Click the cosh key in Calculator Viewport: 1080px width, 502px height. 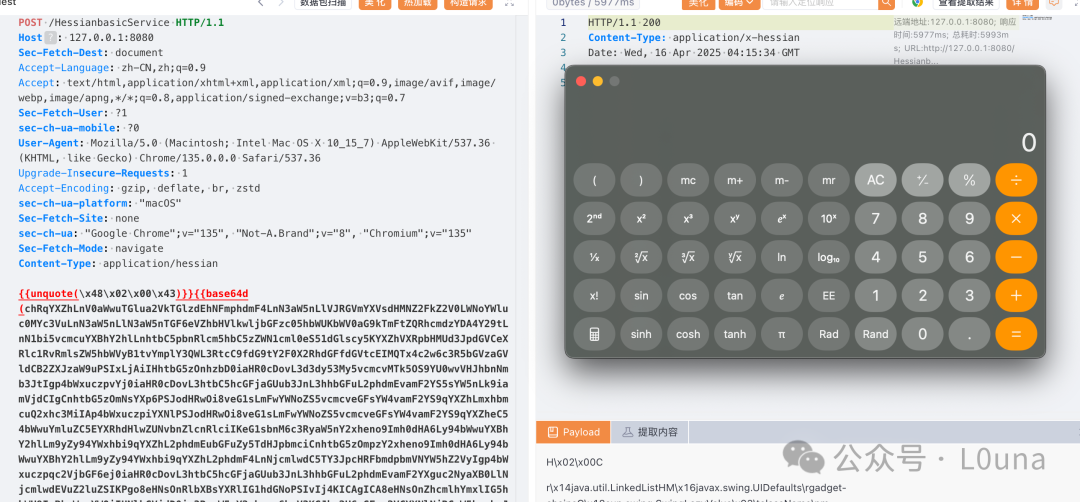(x=688, y=334)
